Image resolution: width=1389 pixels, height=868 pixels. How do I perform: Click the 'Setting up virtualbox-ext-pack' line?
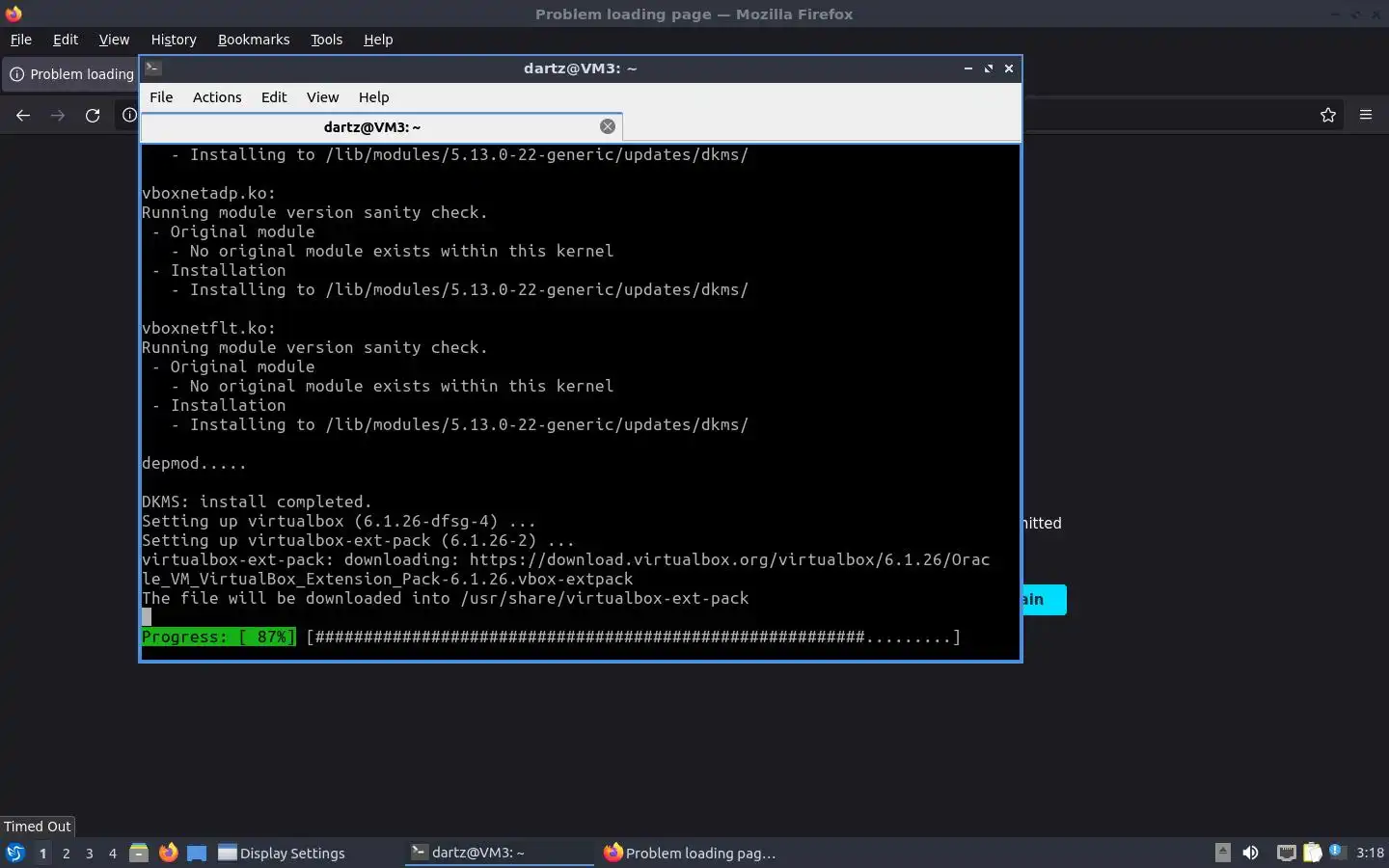pyautogui.click(x=358, y=540)
